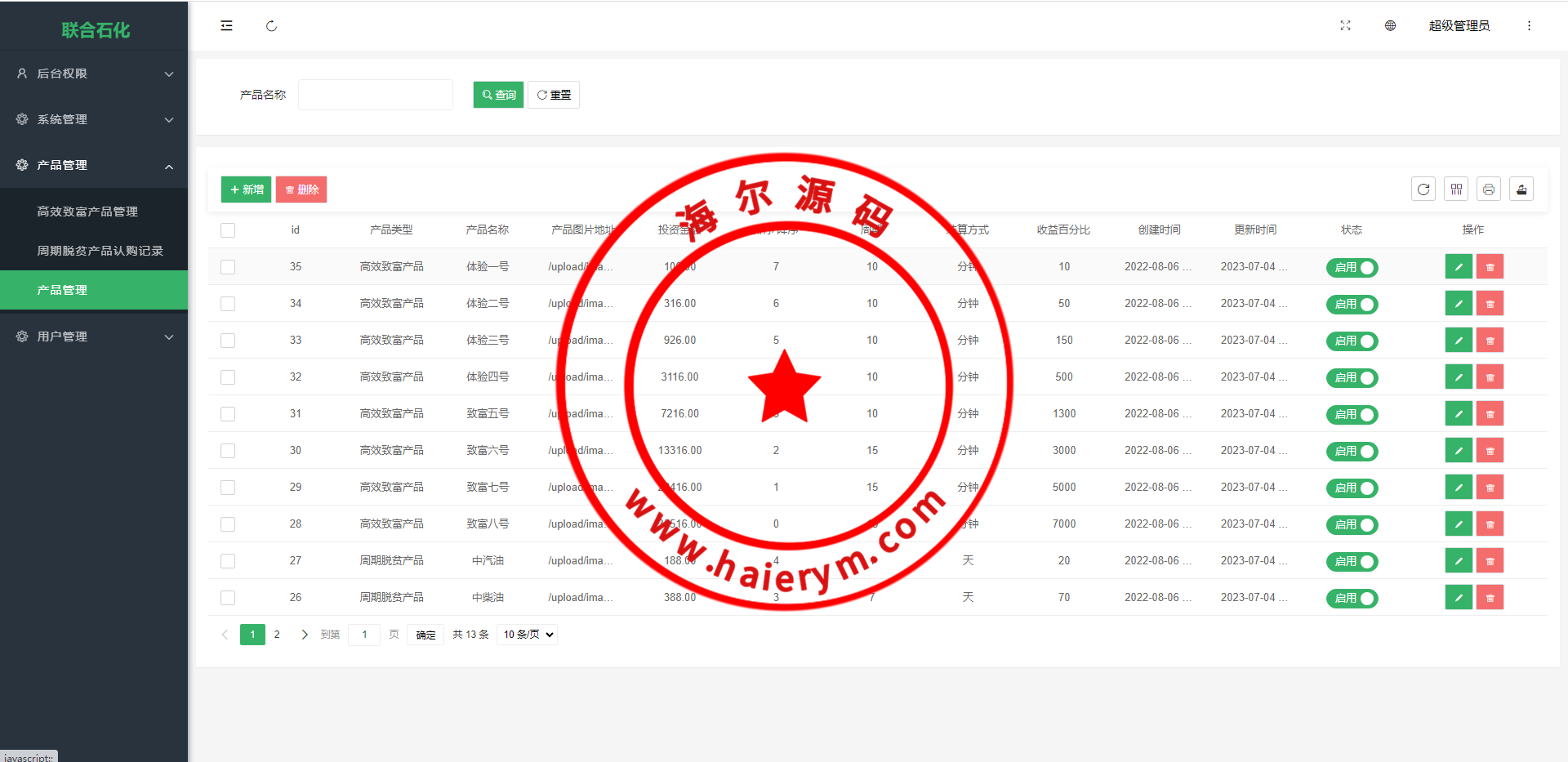The image size is (1568, 762).
Task: Click the sidebar collapse menu icon
Action: pyautogui.click(x=226, y=26)
